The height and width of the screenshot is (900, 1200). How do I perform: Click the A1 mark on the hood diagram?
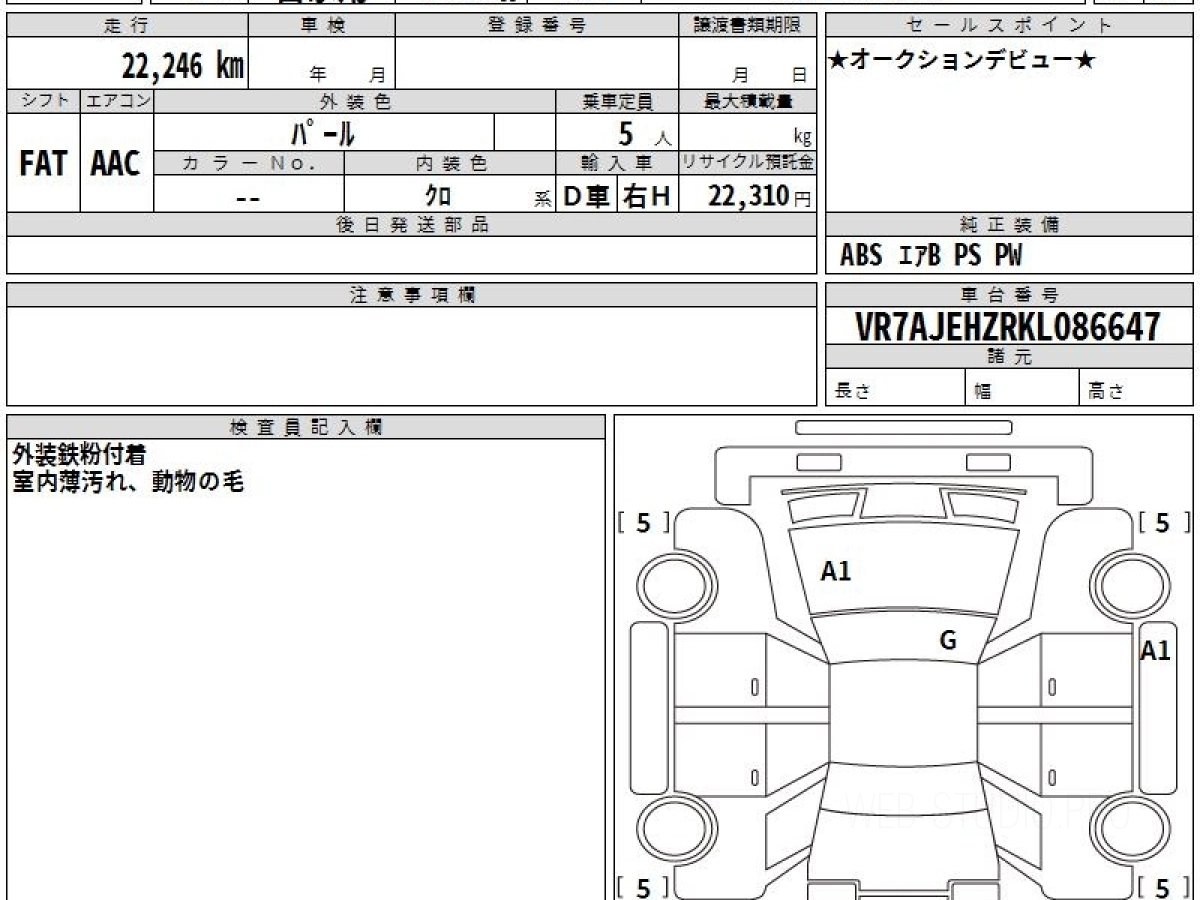click(835, 571)
